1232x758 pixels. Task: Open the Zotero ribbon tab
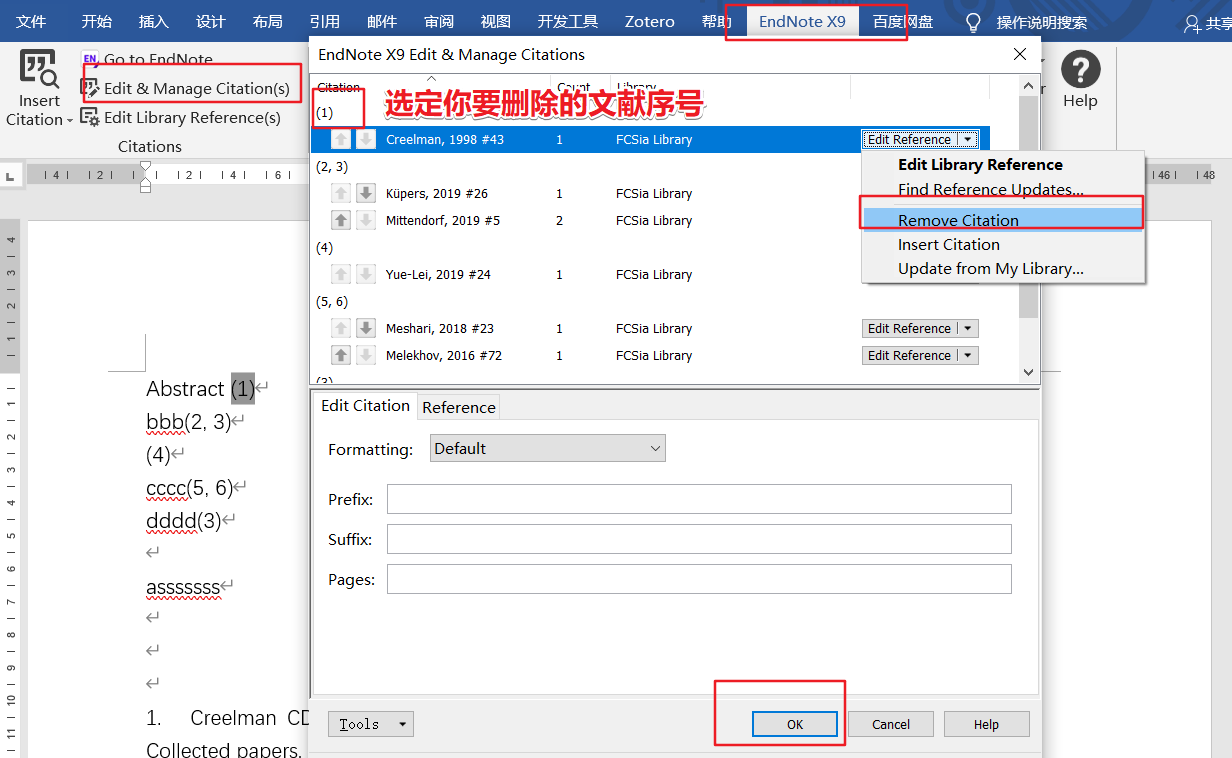coord(649,21)
